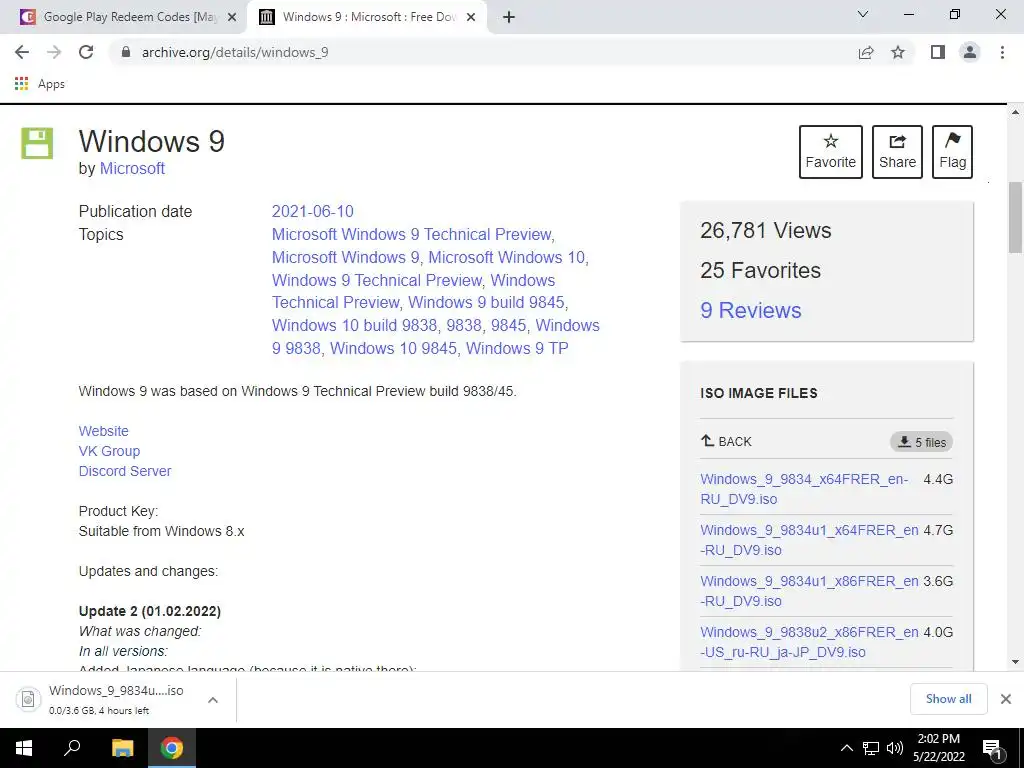Open the Website link
Screen dimensions: 1024x768
coord(104,431)
